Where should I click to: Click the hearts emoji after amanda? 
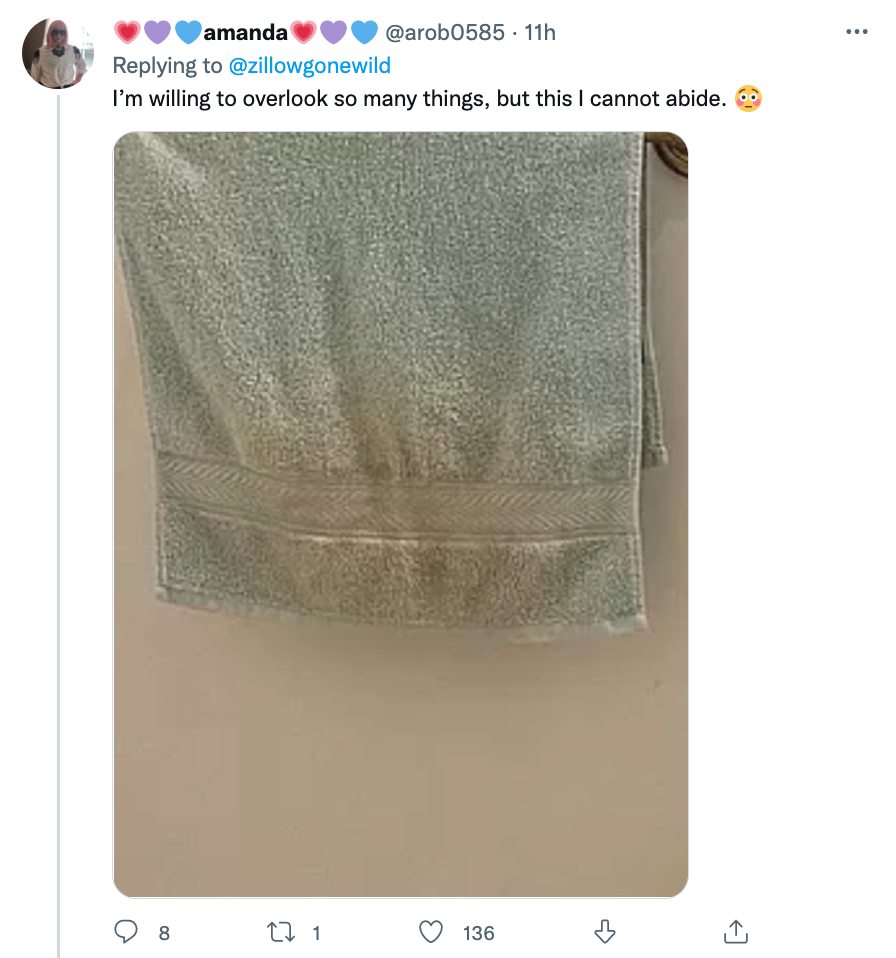[x=333, y=32]
